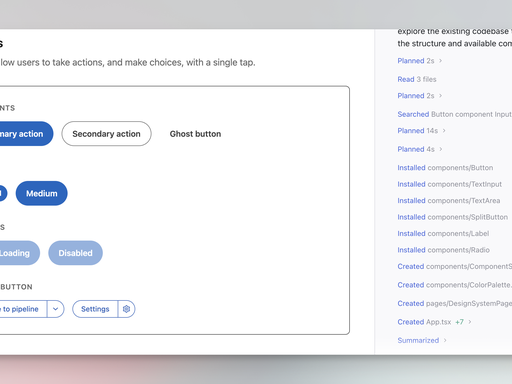Open the pipeline split button dropdown arrow
Image resolution: width=512 pixels, height=384 pixels.
click(x=55, y=309)
